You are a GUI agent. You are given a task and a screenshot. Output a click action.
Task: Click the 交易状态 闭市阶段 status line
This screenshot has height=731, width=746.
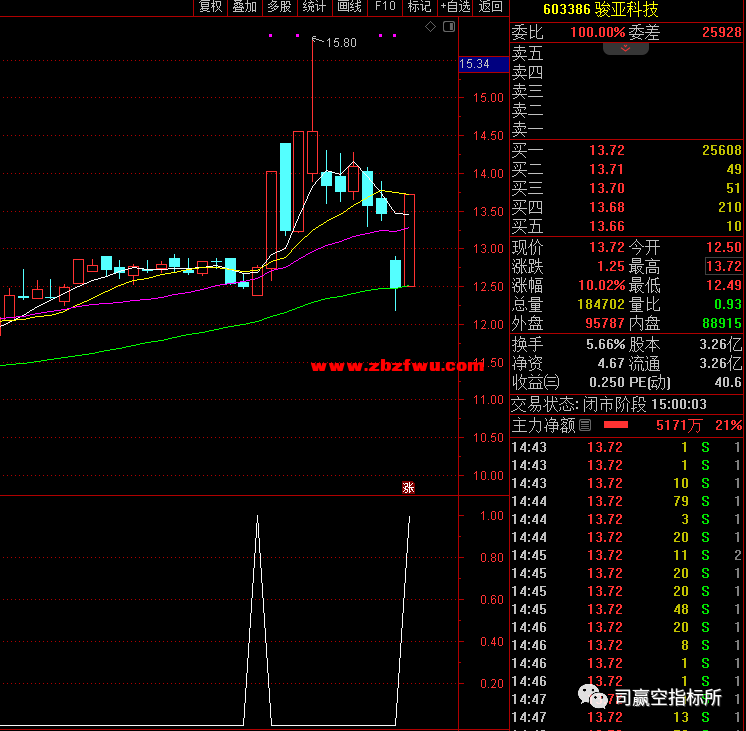[609, 405]
